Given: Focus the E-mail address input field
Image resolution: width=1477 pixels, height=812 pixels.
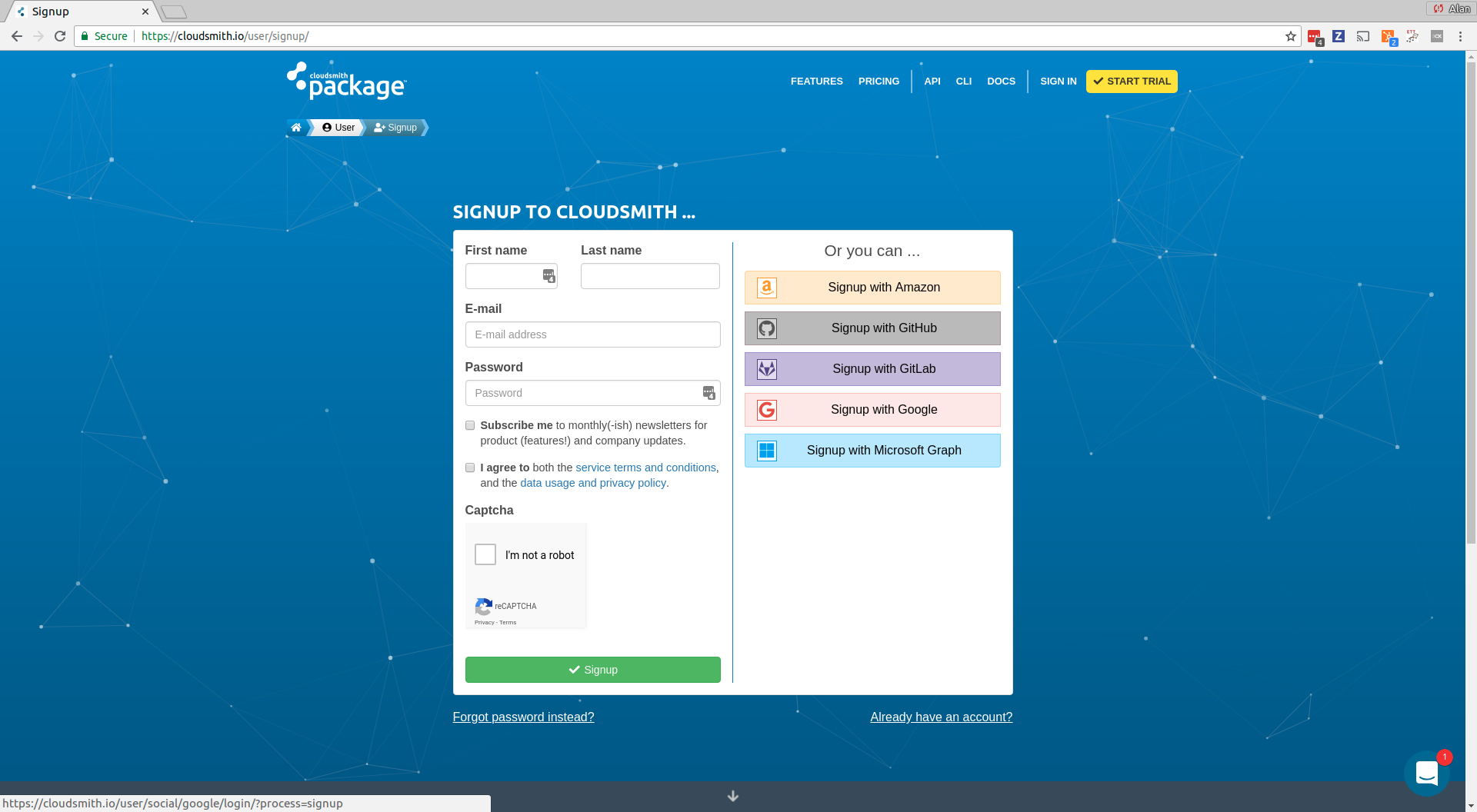Looking at the screenshot, I should pyautogui.click(x=593, y=334).
